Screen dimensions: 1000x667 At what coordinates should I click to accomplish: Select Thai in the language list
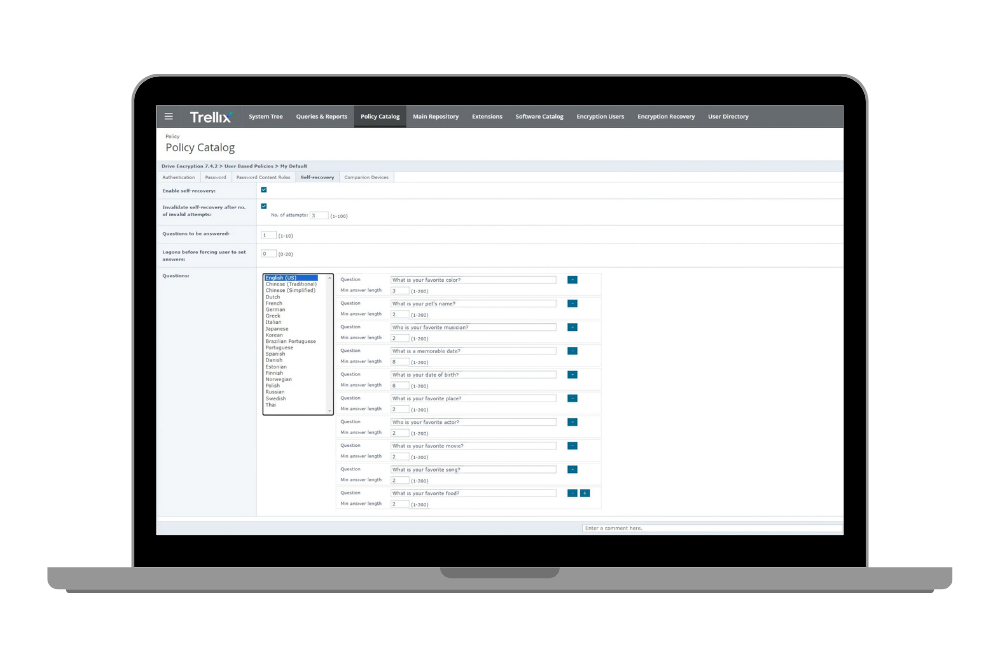[x=271, y=405]
